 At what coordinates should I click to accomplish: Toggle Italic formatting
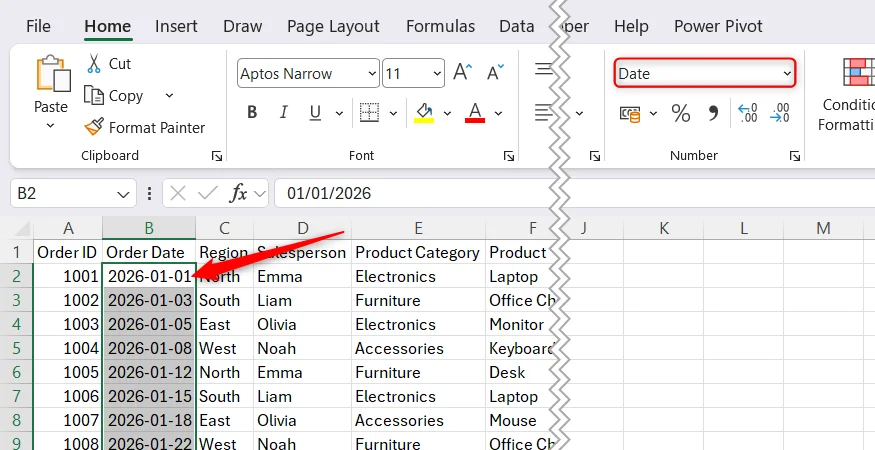pos(283,113)
